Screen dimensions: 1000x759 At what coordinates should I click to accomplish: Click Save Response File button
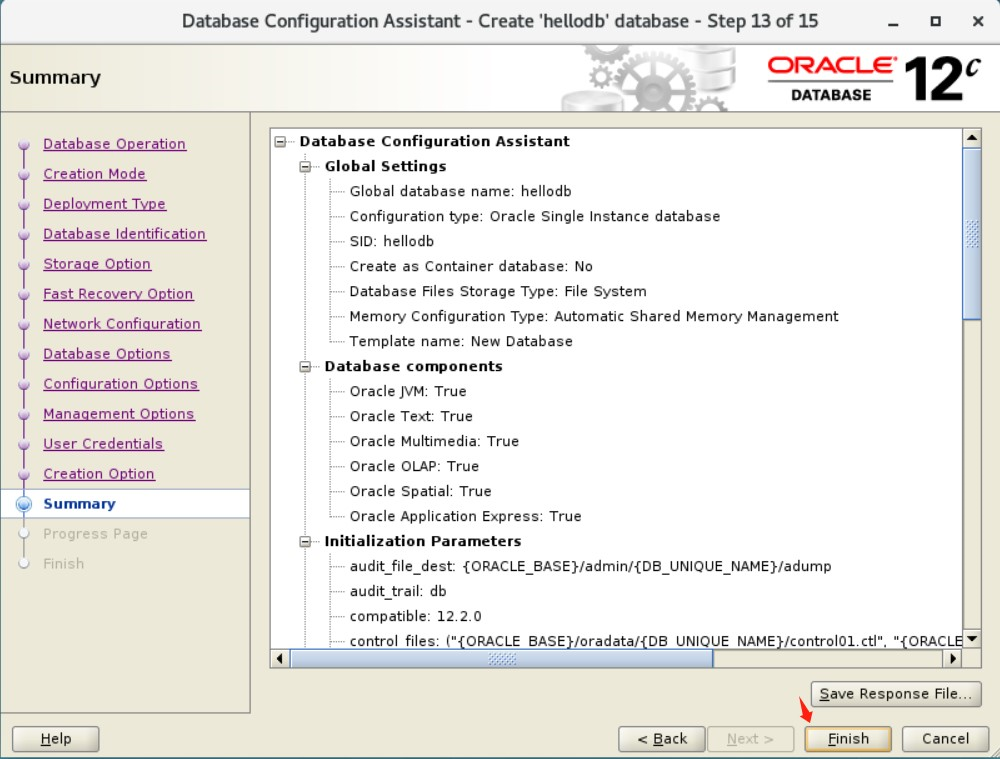click(x=895, y=693)
